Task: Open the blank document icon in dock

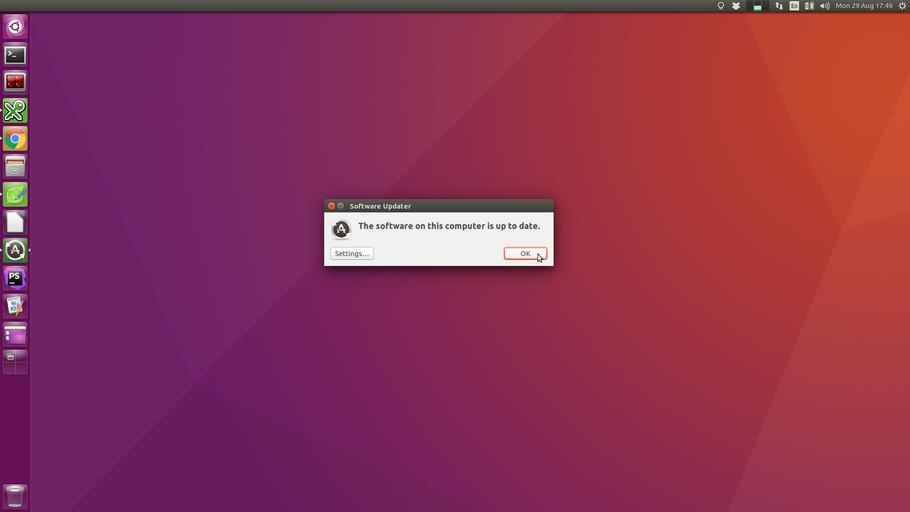Action: pos(15,222)
